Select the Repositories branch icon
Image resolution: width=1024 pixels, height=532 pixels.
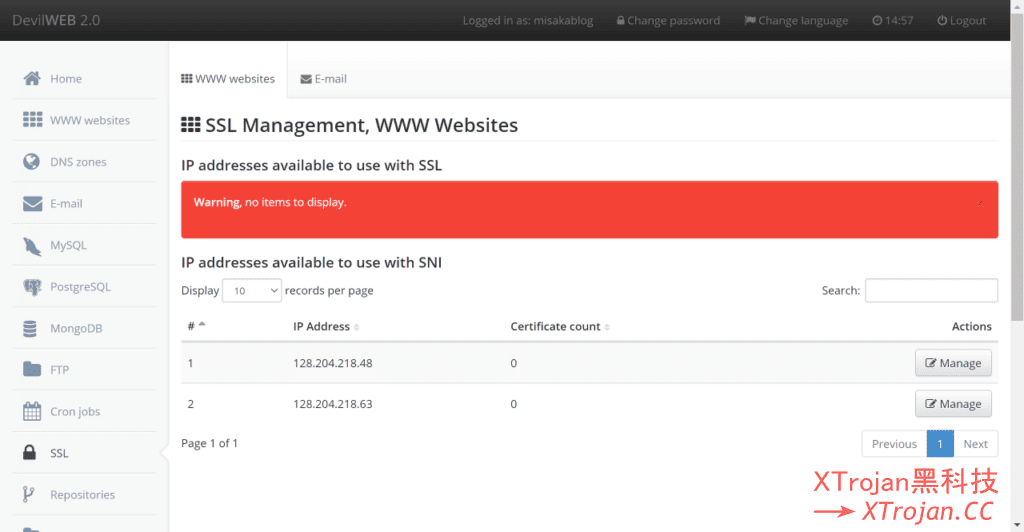click(32, 495)
